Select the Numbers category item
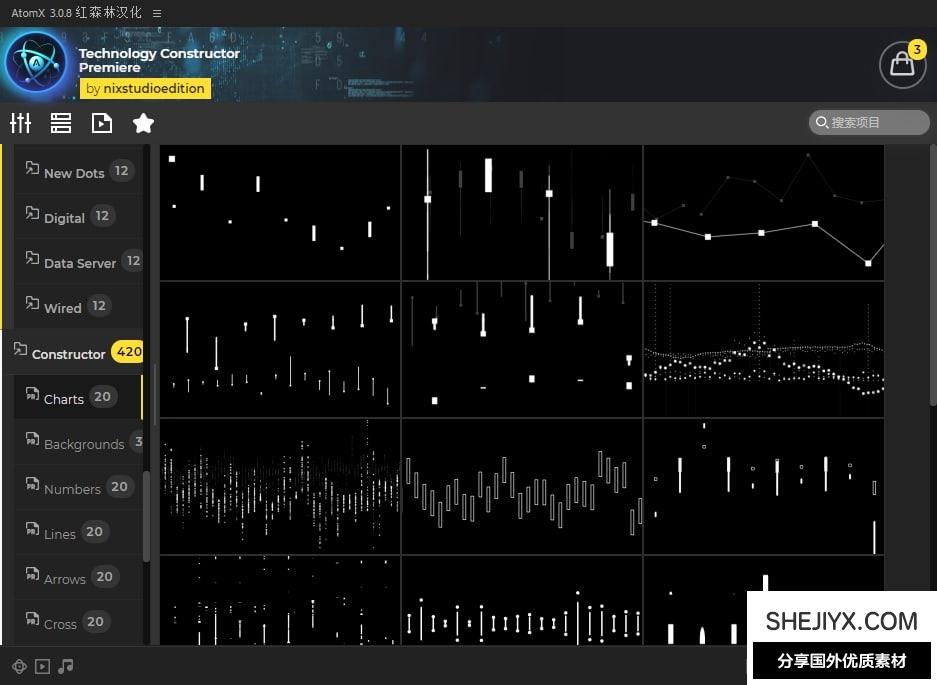 (x=72, y=488)
